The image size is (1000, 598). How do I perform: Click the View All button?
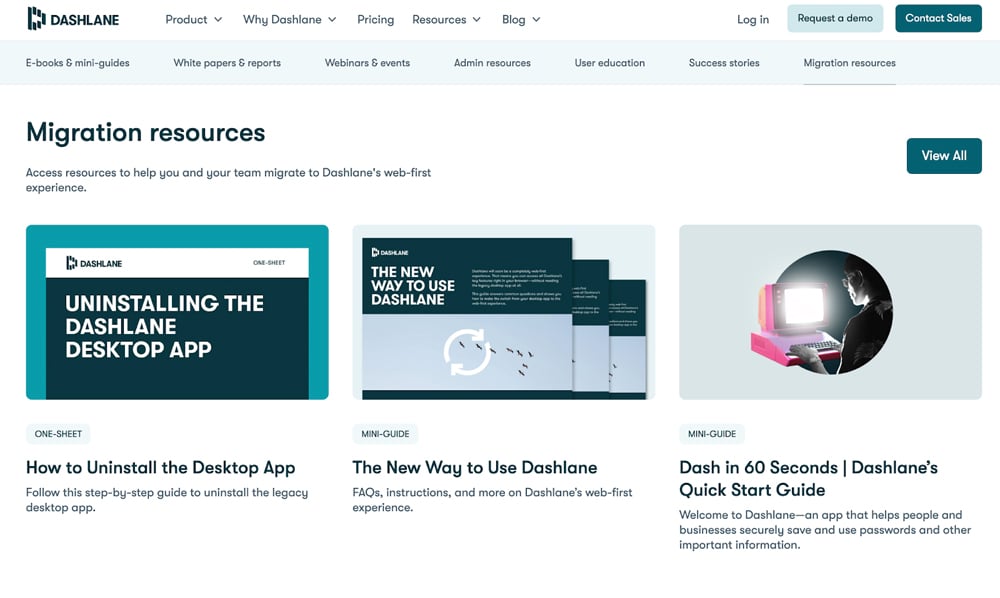pos(943,156)
